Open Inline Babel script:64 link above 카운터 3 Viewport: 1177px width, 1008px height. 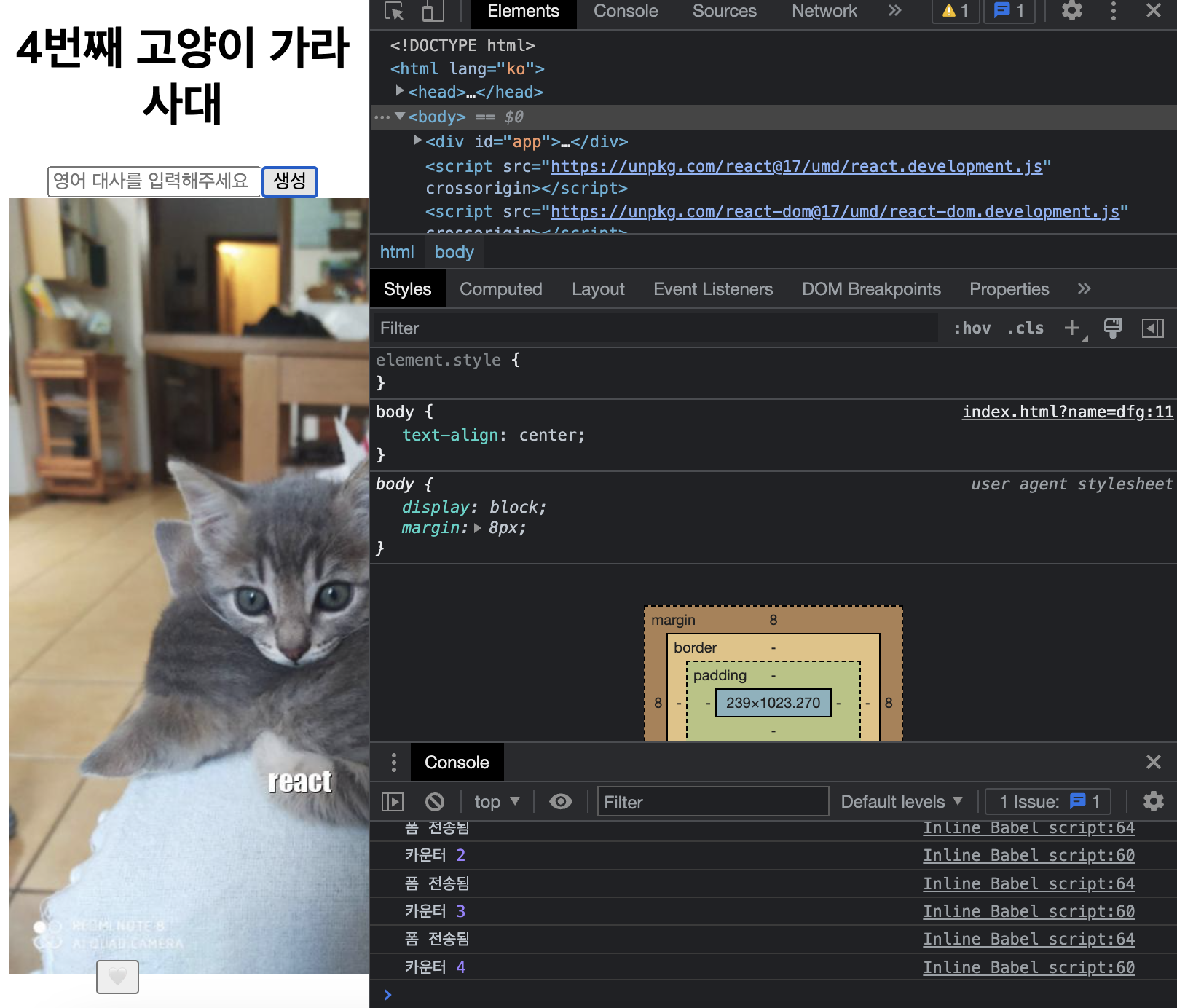pos(1029,884)
